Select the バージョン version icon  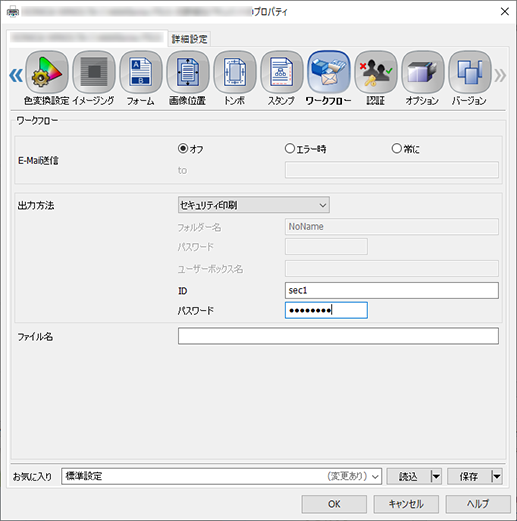[470, 72]
